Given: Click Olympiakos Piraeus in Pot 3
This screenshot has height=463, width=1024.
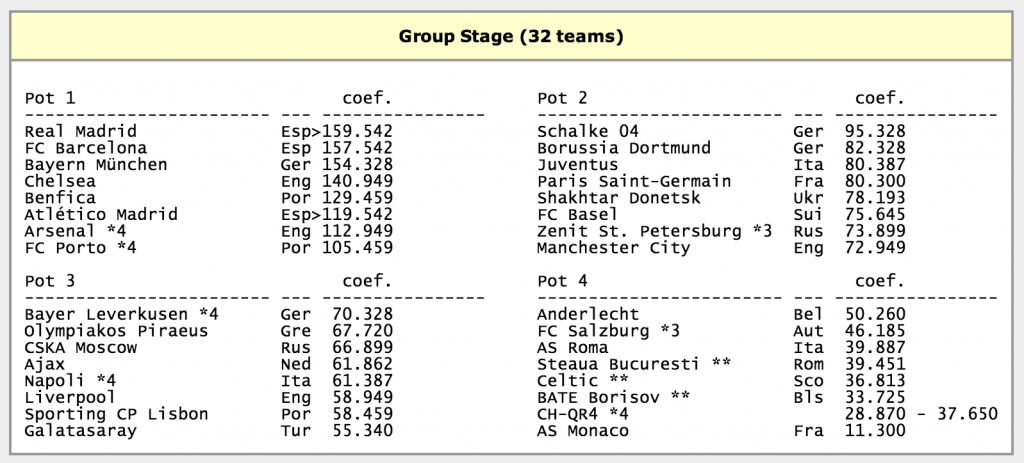Looking at the screenshot, I should (x=116, y=331).
